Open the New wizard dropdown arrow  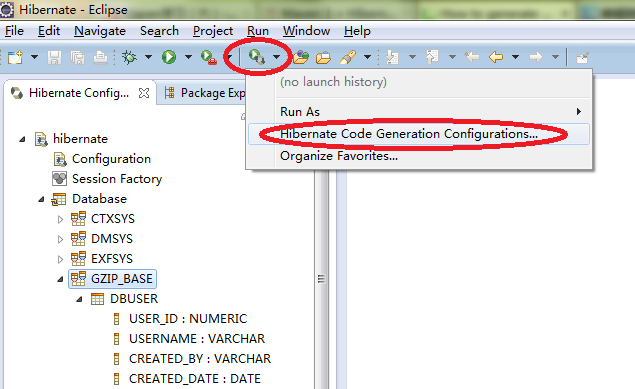pyautogui.click(x=34, y=57)
